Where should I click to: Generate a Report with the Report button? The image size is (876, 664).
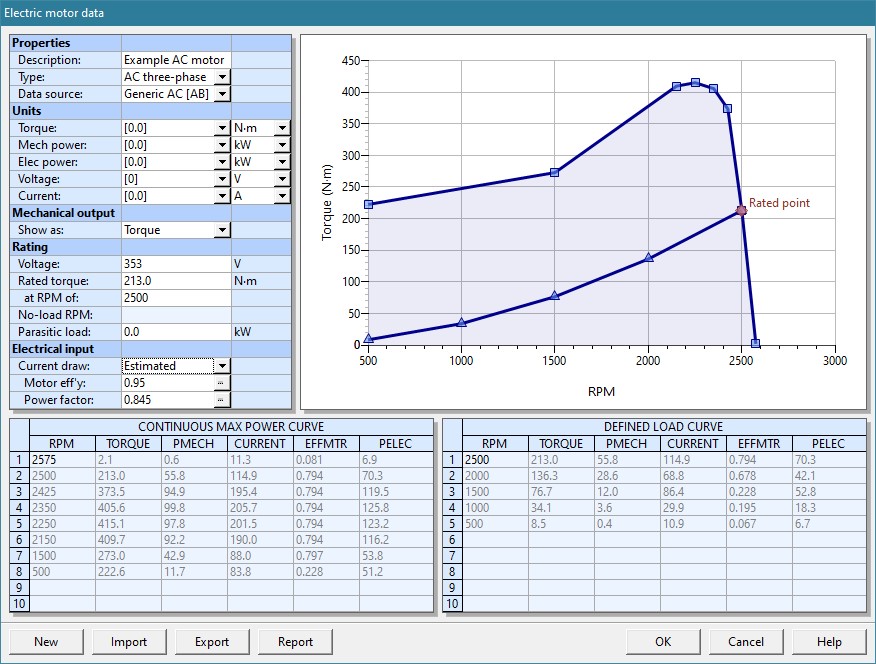[x=295, y=642]
